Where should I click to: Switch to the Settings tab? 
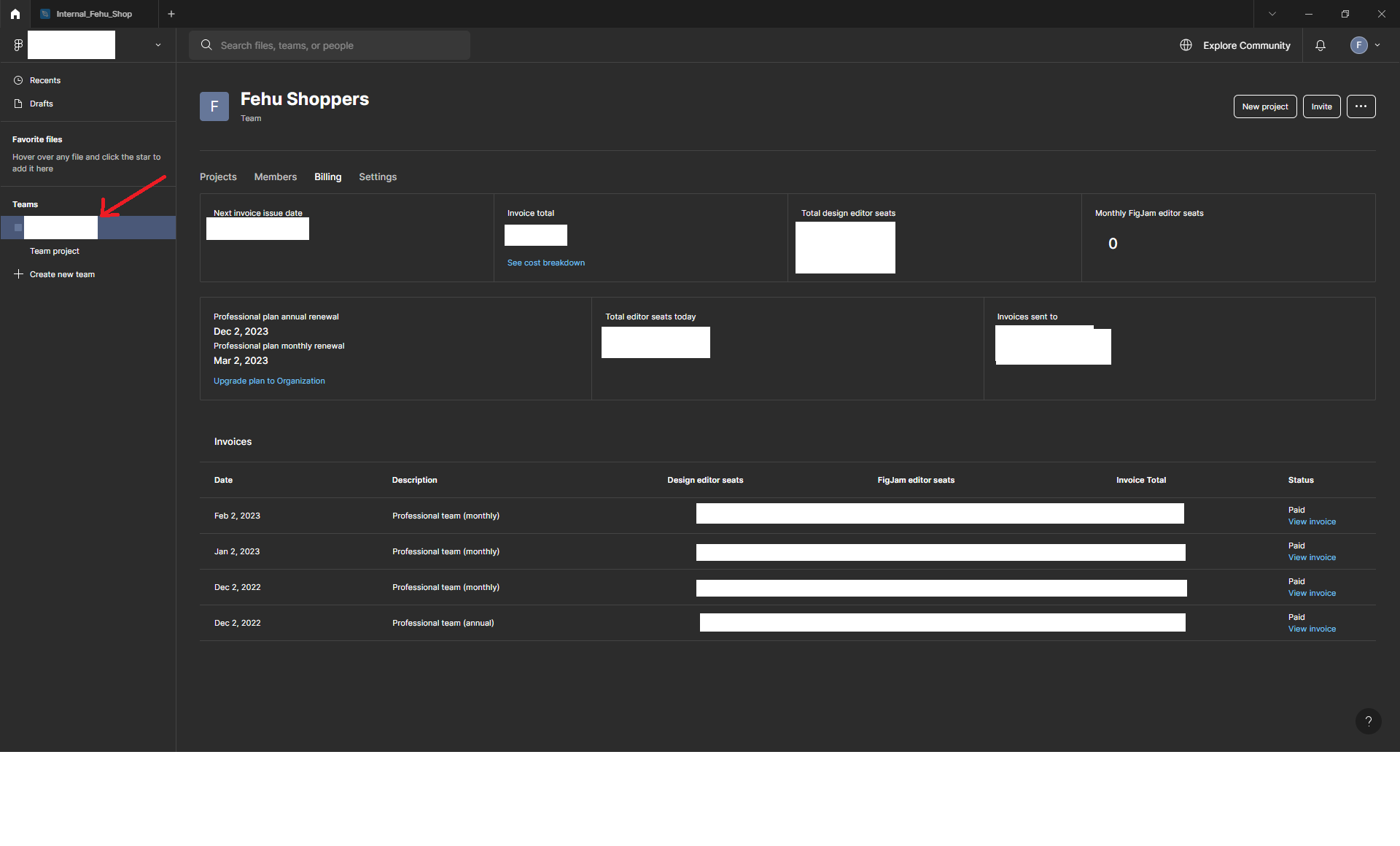pyautogui.click(x=378, y=176)
